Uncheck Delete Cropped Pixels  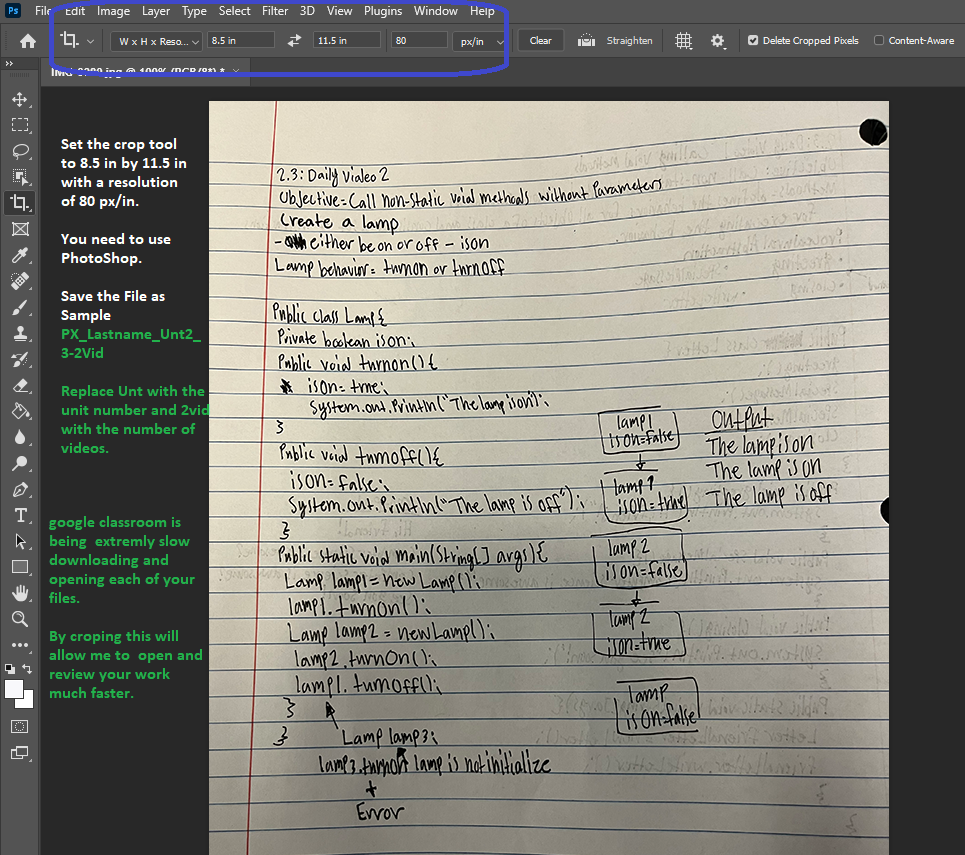click(753, 41)
